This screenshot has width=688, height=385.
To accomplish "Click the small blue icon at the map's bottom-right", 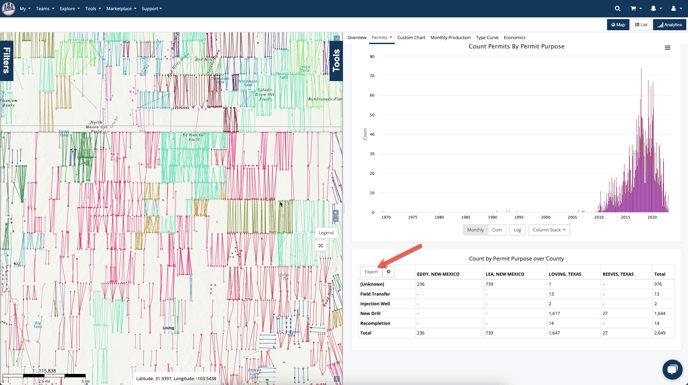I will 337,378.
